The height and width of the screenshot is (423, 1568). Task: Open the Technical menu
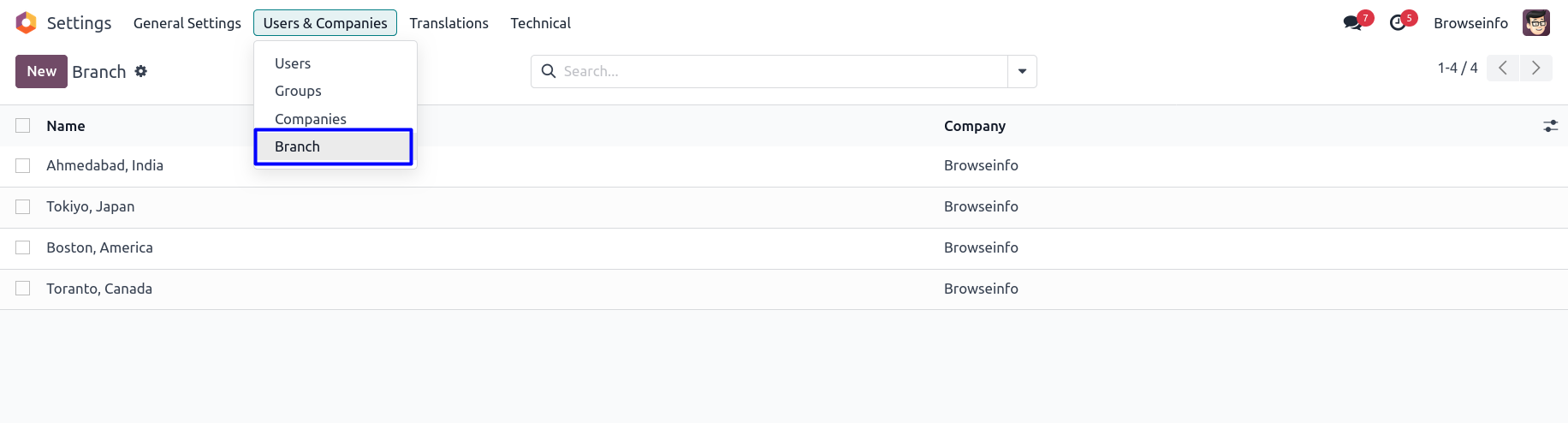[x=540, y=23]
